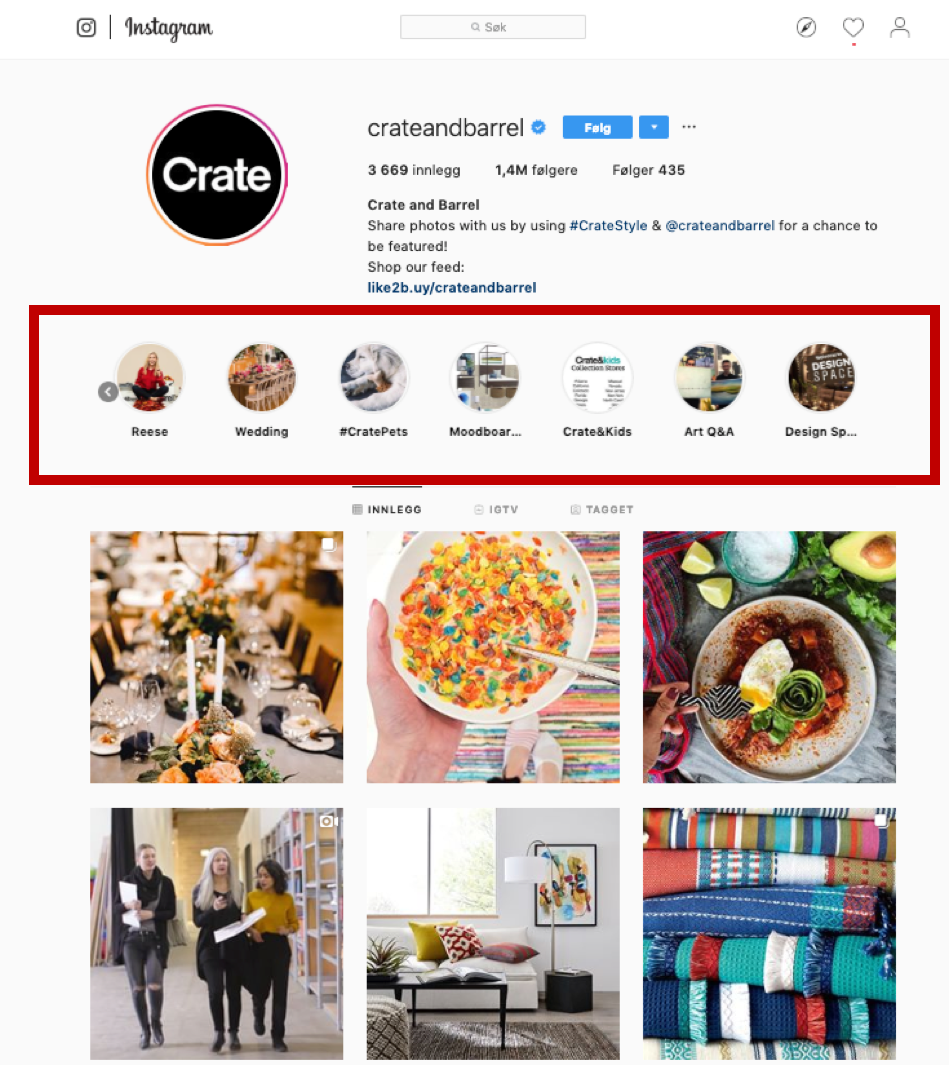Click the Instagram camera logo icon
This screenshot has width=952, height=1065.
[x=86, y=28]
